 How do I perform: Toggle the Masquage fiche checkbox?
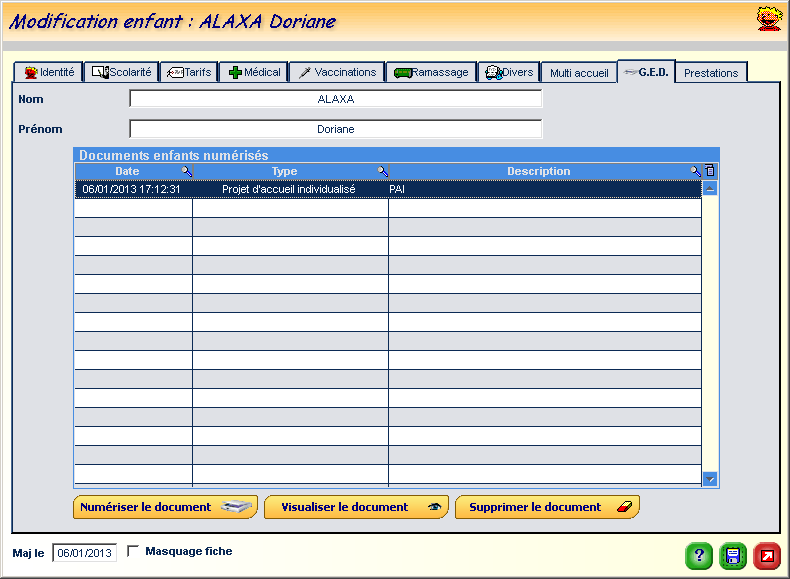click(134, 551)
